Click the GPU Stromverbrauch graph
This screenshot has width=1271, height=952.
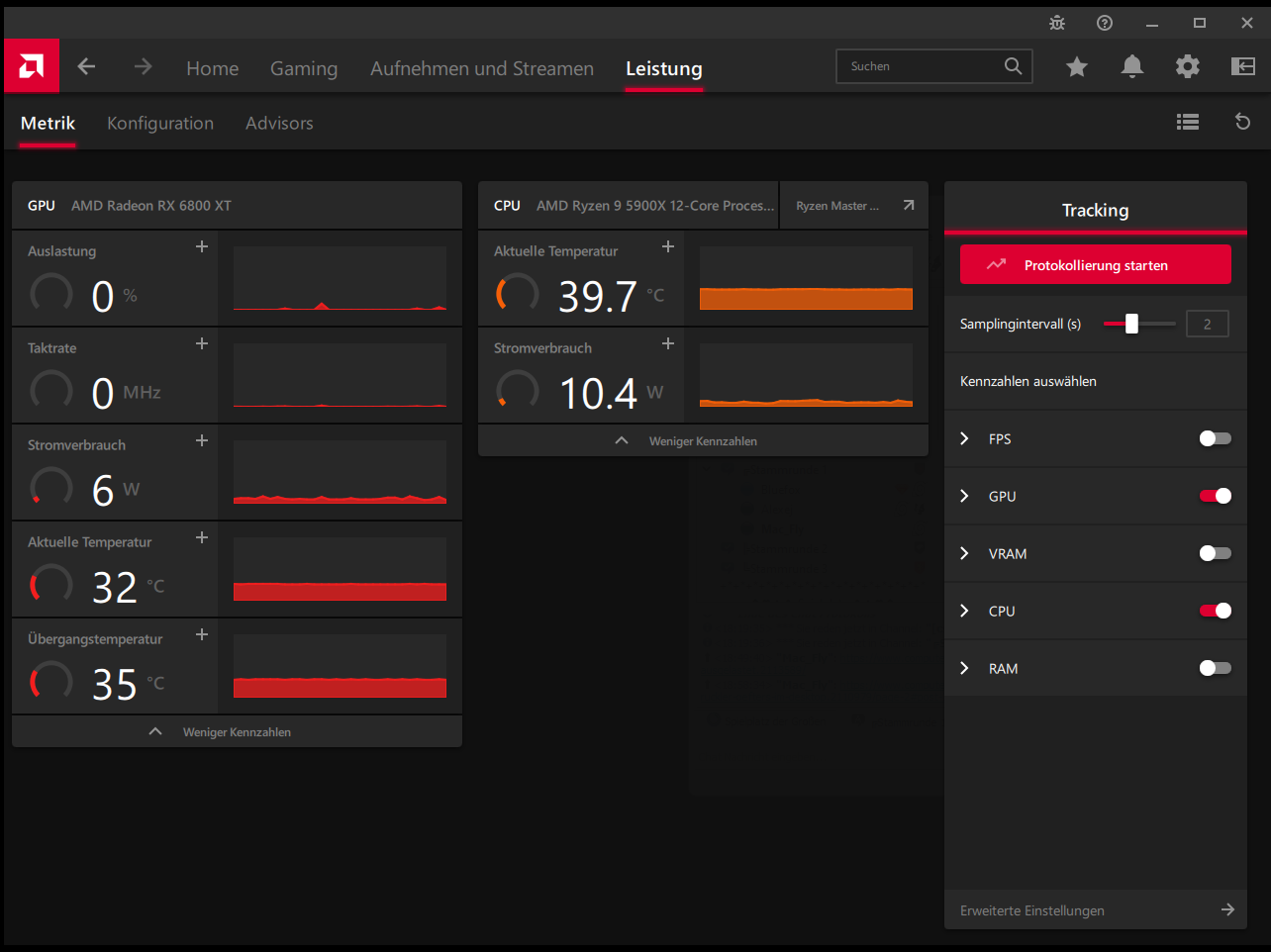tap(340, 472)
